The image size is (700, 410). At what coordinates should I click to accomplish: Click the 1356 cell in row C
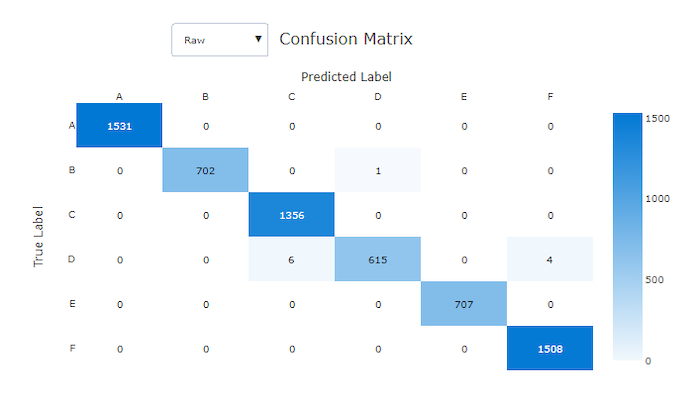click(x=291, y=214)
